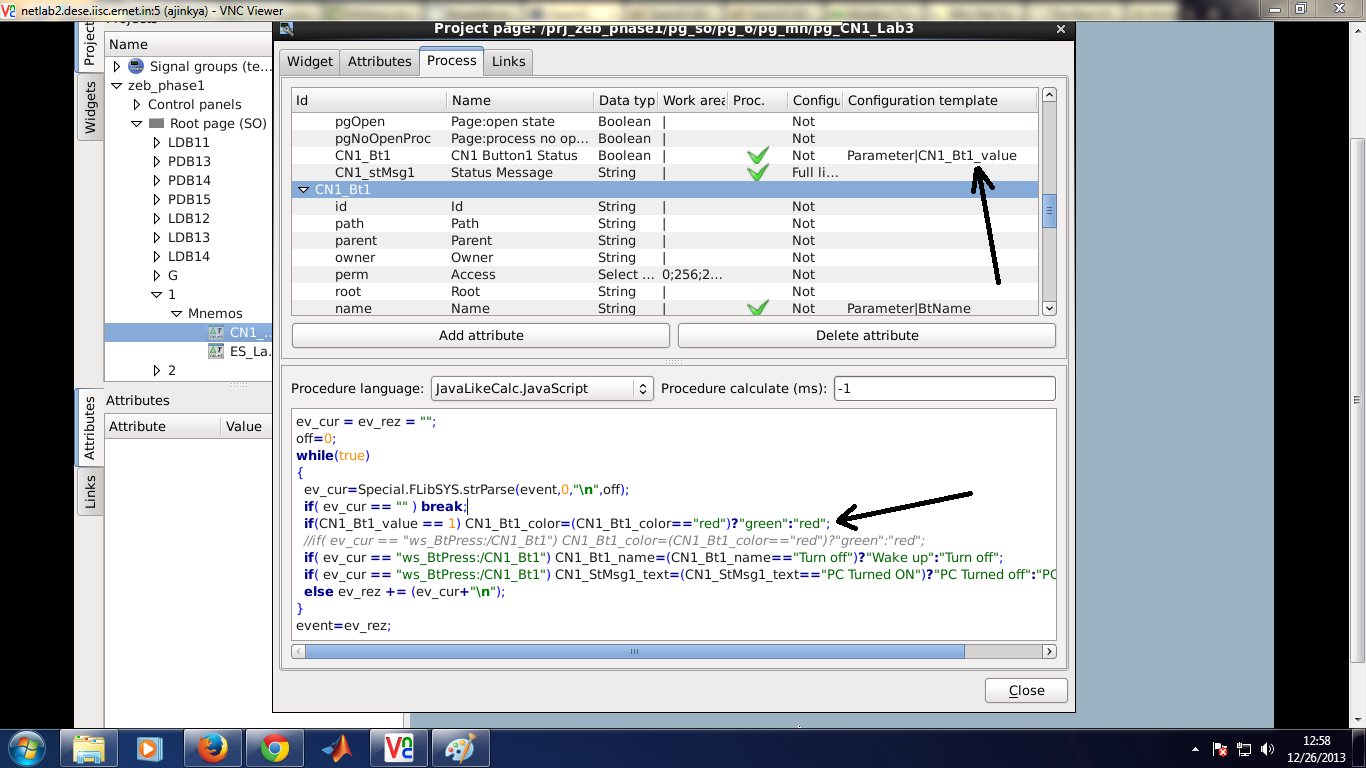Open Paint from the taskbar
Viewport: 1366px width, 768px height.
point(460,747)
